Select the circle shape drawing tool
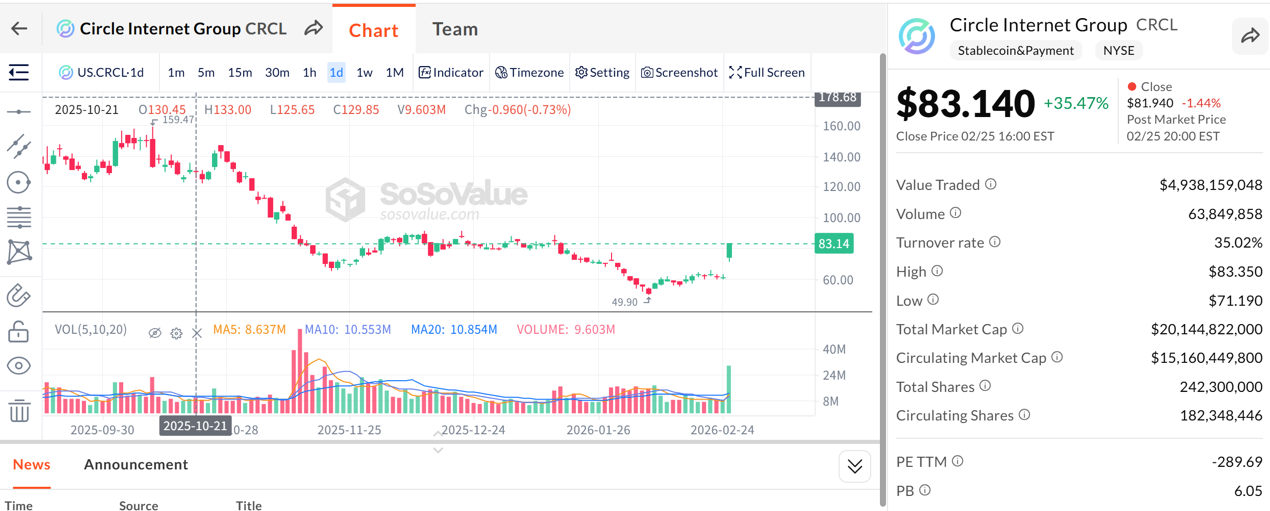The height and width of the screenshot is (511, 1270). pyautogui.click(x=18, y=182)
